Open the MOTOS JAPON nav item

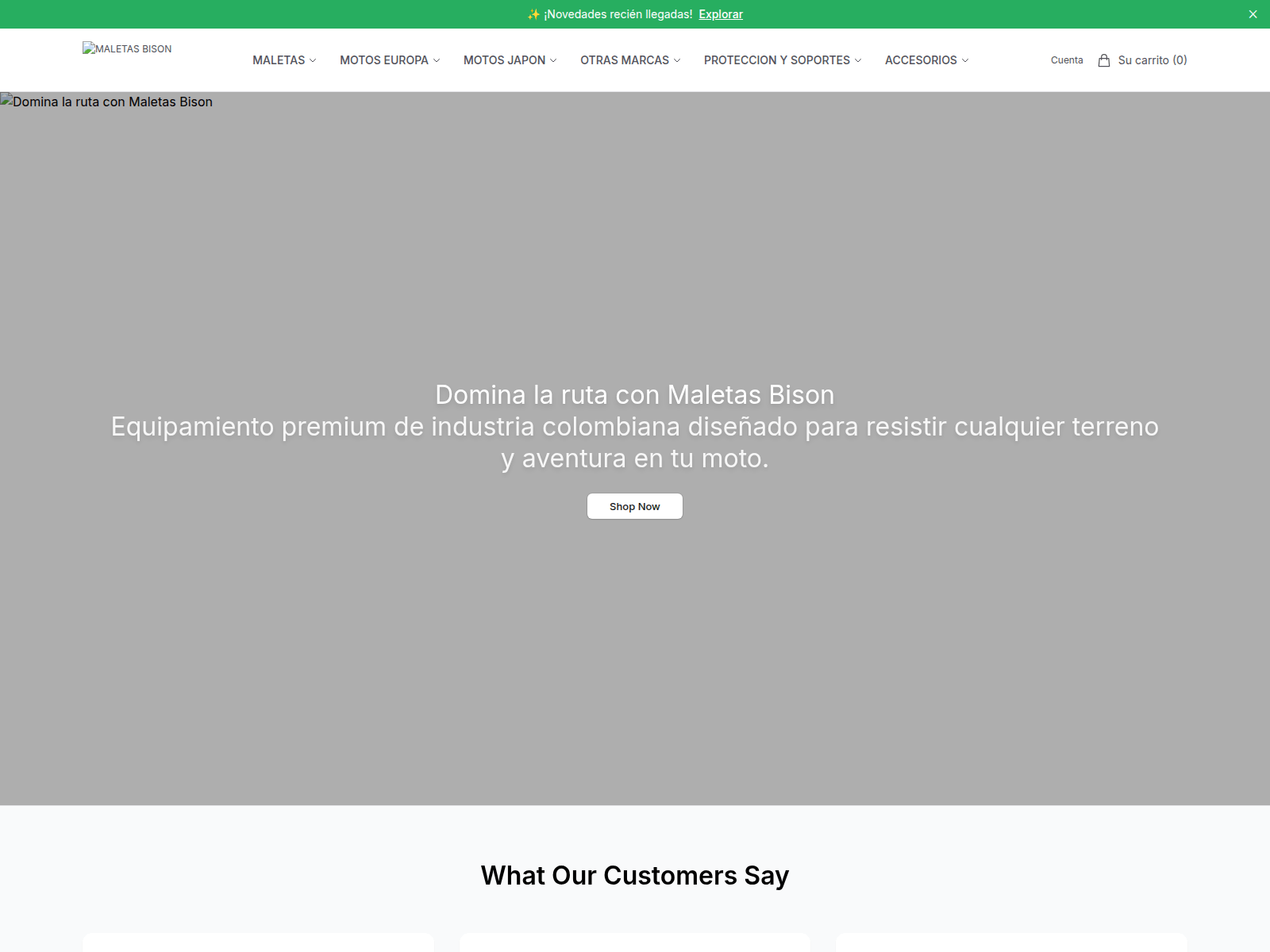[504, 60]
